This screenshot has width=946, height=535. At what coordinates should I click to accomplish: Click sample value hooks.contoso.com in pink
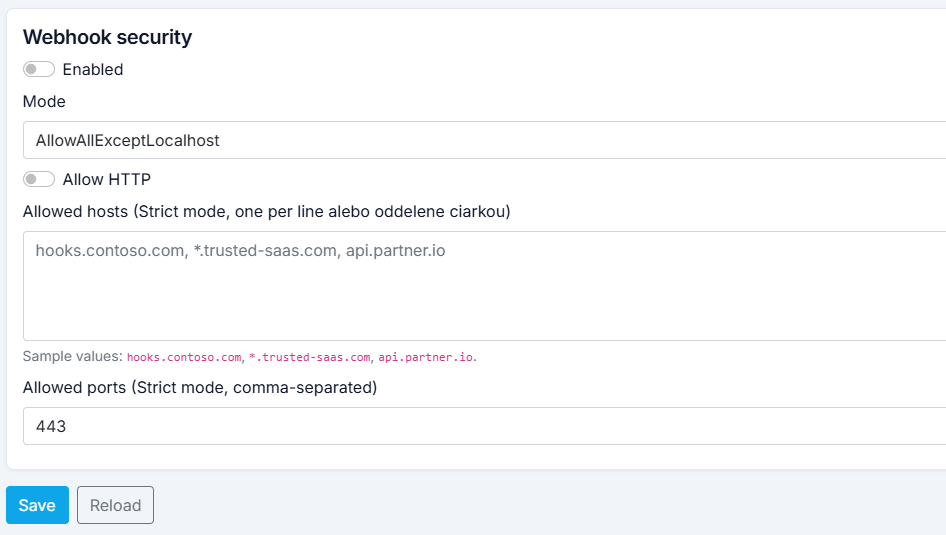pos(184,357)
